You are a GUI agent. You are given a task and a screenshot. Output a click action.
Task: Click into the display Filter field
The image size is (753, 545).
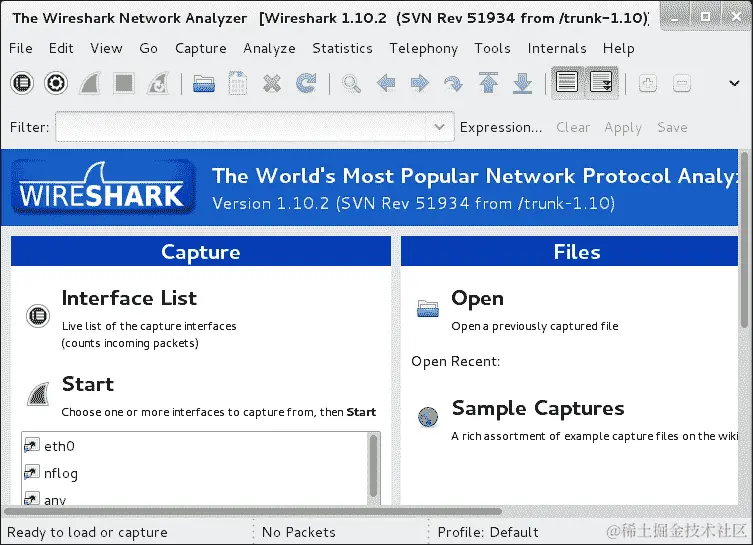241,127
